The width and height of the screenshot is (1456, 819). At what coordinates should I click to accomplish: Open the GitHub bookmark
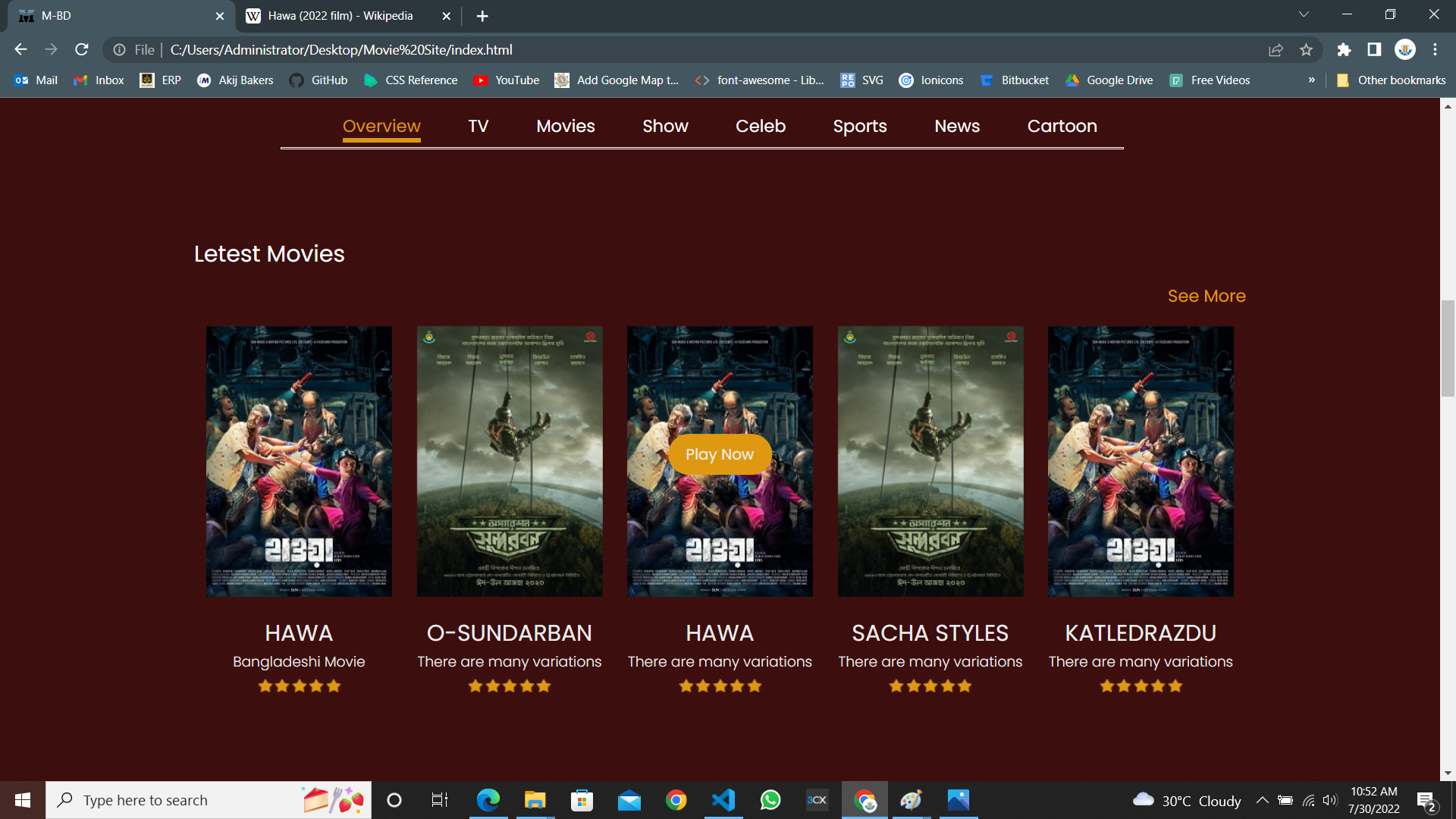(318, 80)
